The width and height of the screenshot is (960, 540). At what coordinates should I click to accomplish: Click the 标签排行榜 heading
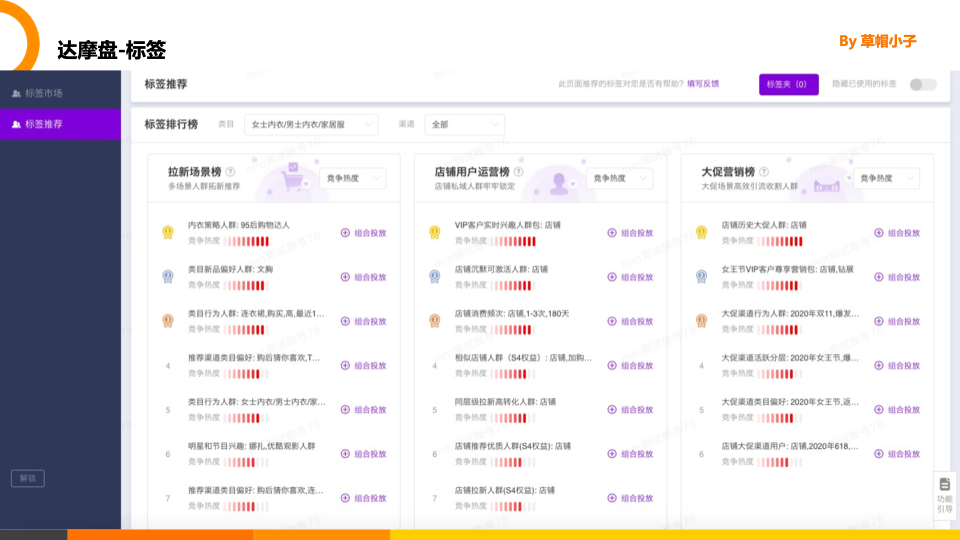(171, 124)
